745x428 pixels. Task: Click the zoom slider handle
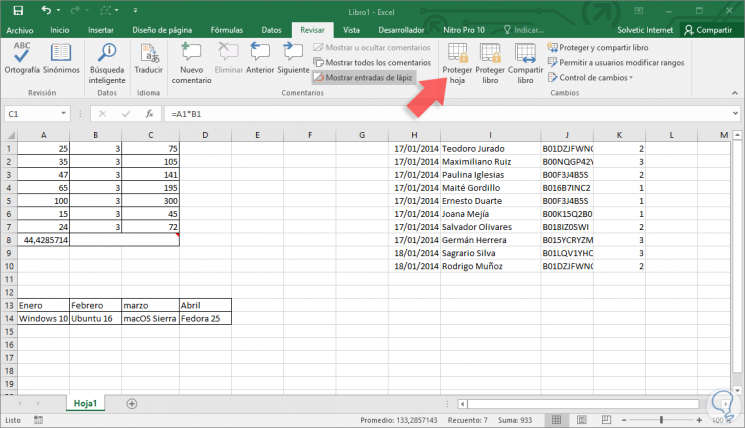coord(661,420)
